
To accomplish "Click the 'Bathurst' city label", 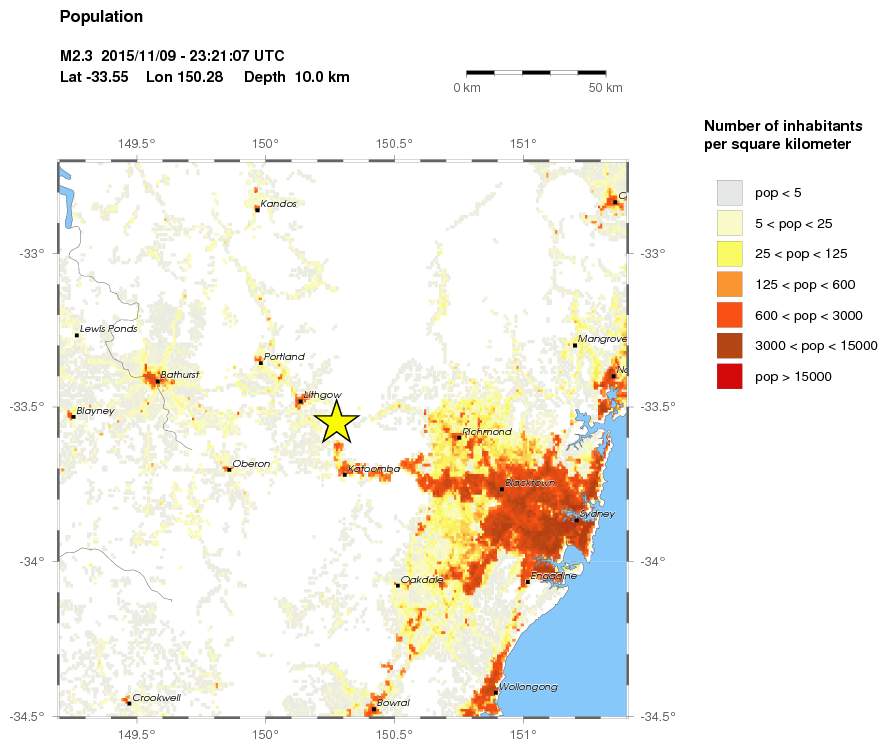I will [180, 374].
